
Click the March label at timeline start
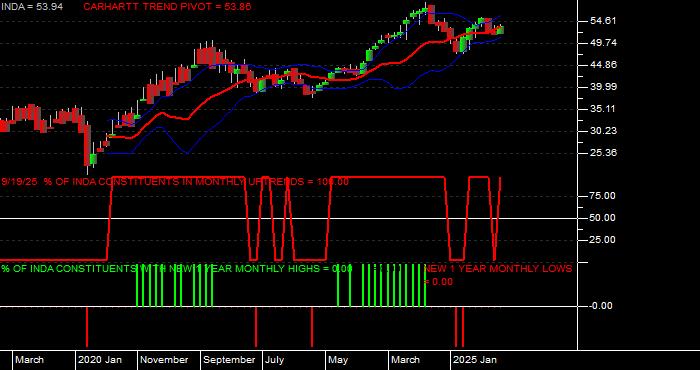pyautogui.click(x=30, y=360)
